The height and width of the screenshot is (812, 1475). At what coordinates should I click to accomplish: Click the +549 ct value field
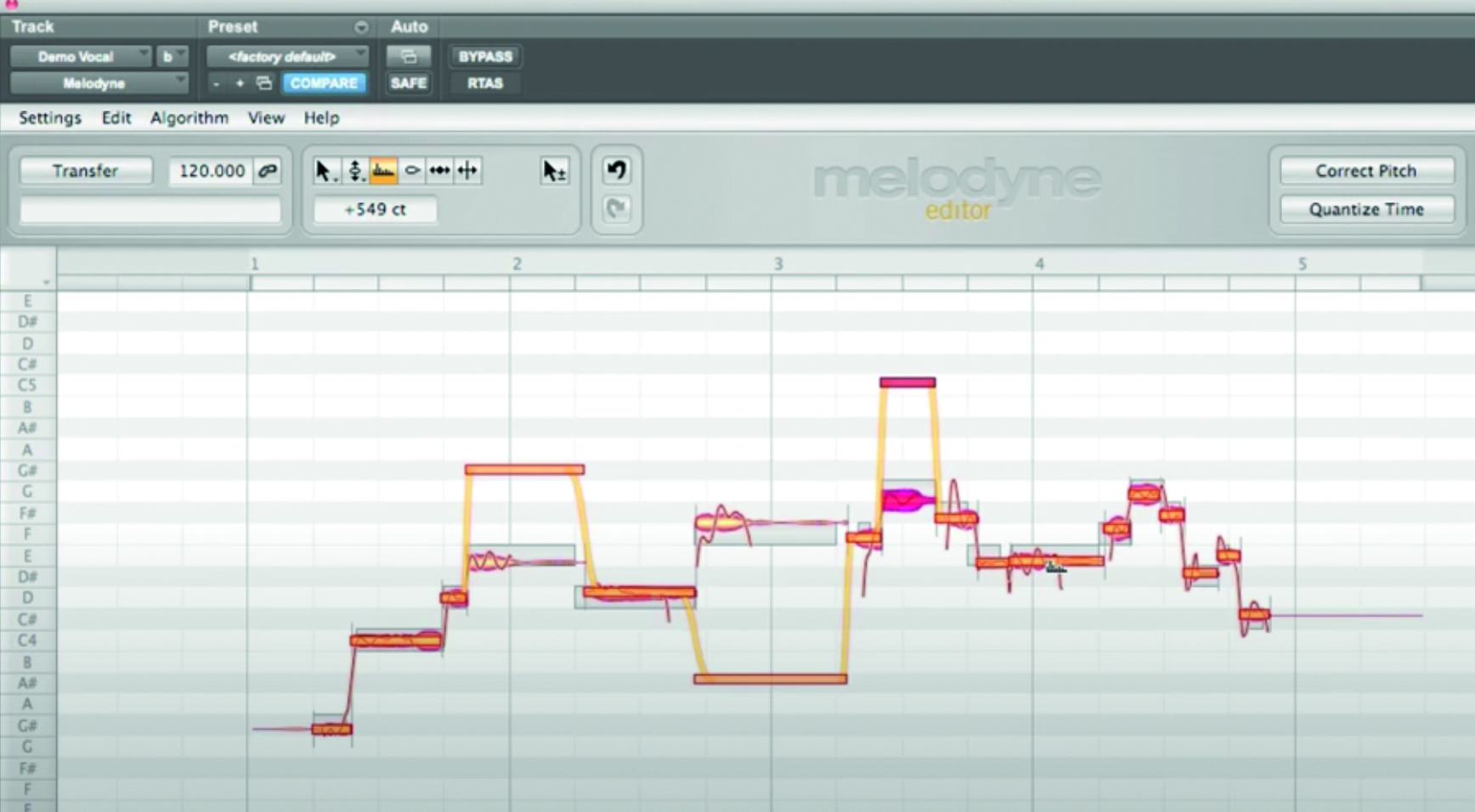[x=375, y=210]
